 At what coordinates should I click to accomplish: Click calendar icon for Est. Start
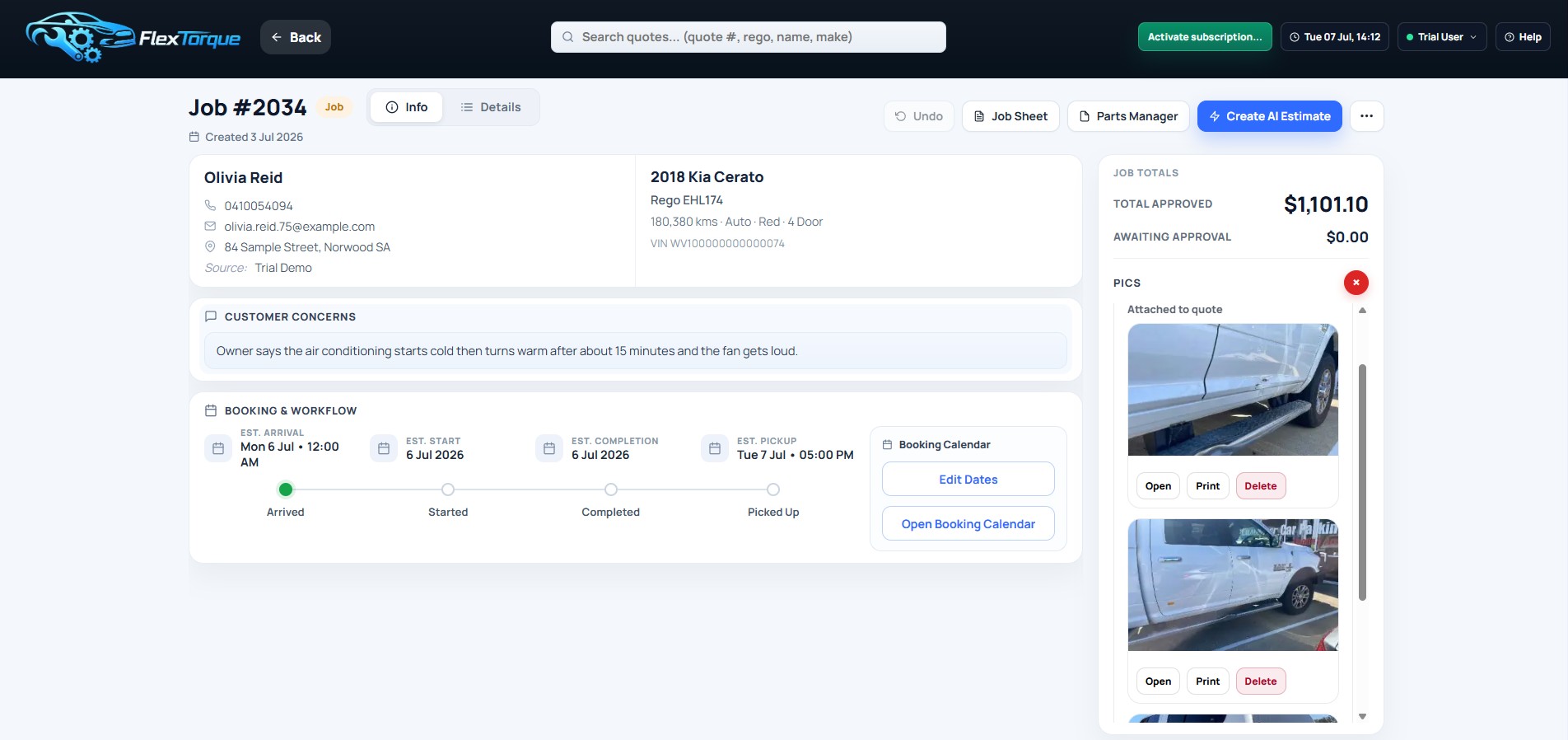tap(384, 448)
